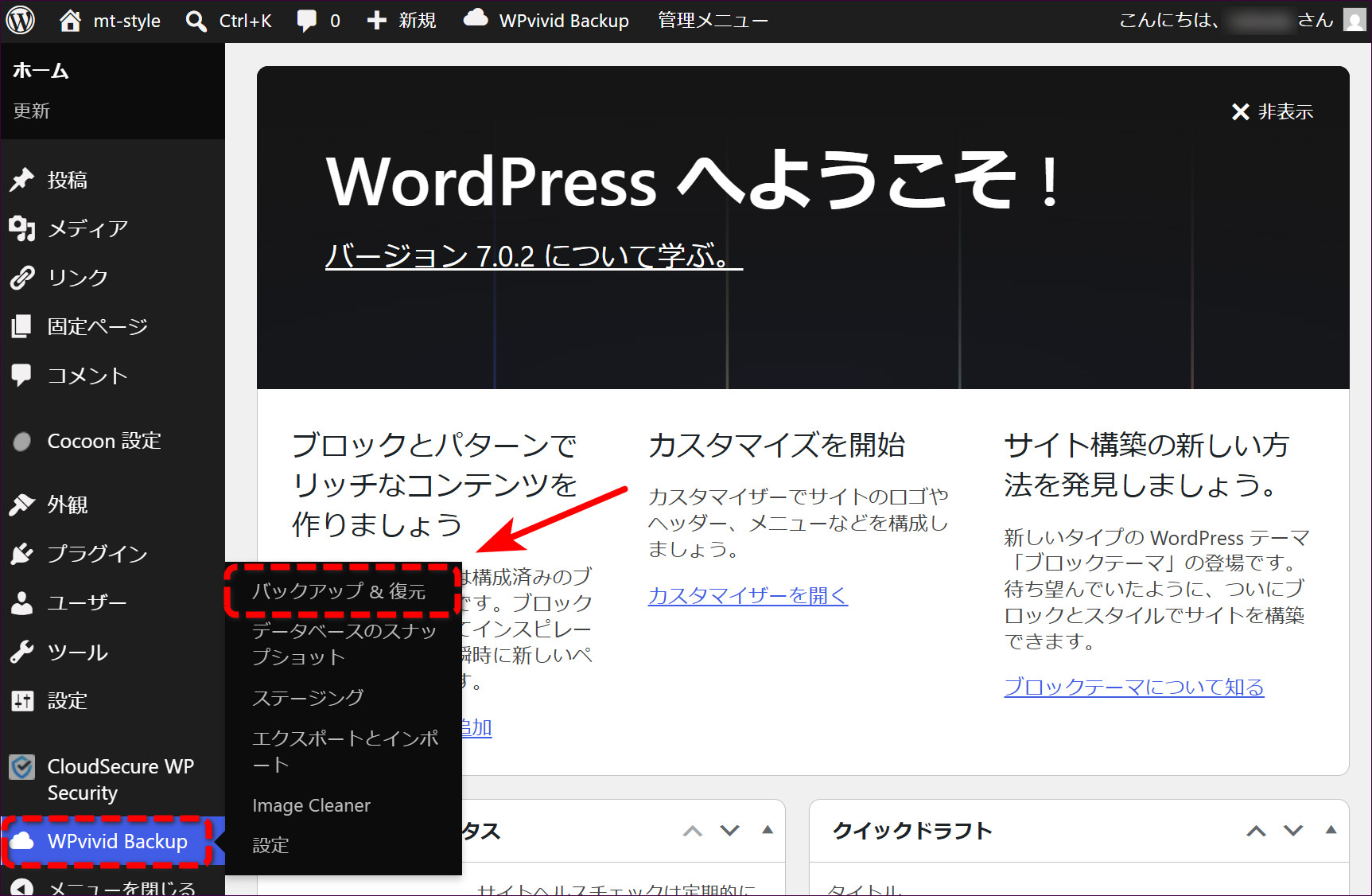Click the クイックドラフト widget title
The image size is (1372, 896).
click(912, 831)
